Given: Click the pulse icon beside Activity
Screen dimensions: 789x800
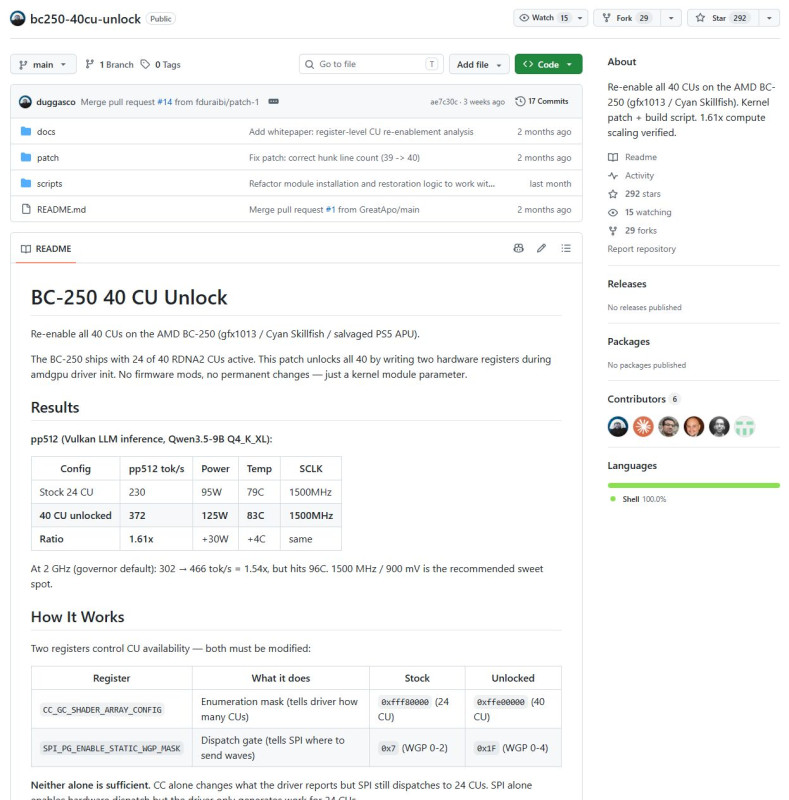Looking at the screenshot, I should click(613, 176).
